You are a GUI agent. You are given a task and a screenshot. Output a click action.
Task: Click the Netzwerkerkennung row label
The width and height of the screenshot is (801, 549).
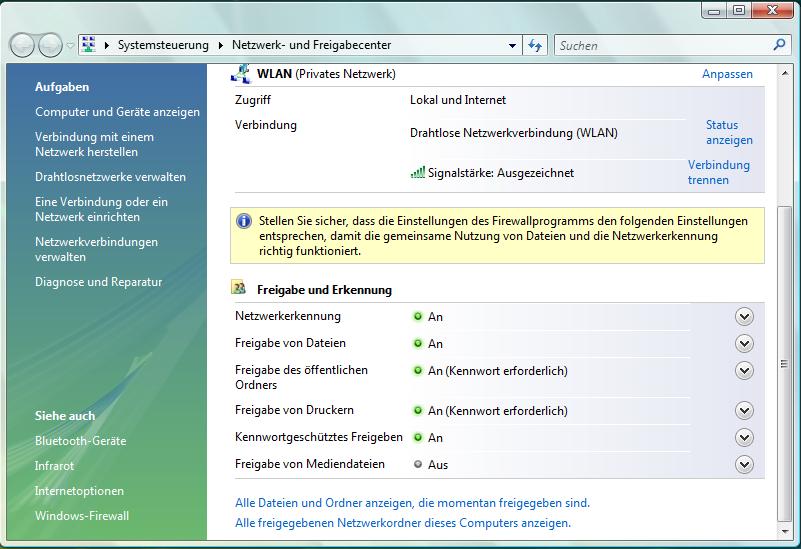[x=288, y=316]
